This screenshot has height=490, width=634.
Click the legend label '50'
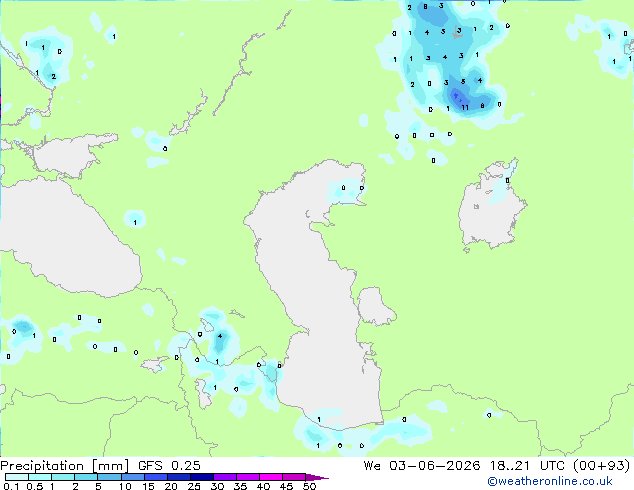click(310, 486)
